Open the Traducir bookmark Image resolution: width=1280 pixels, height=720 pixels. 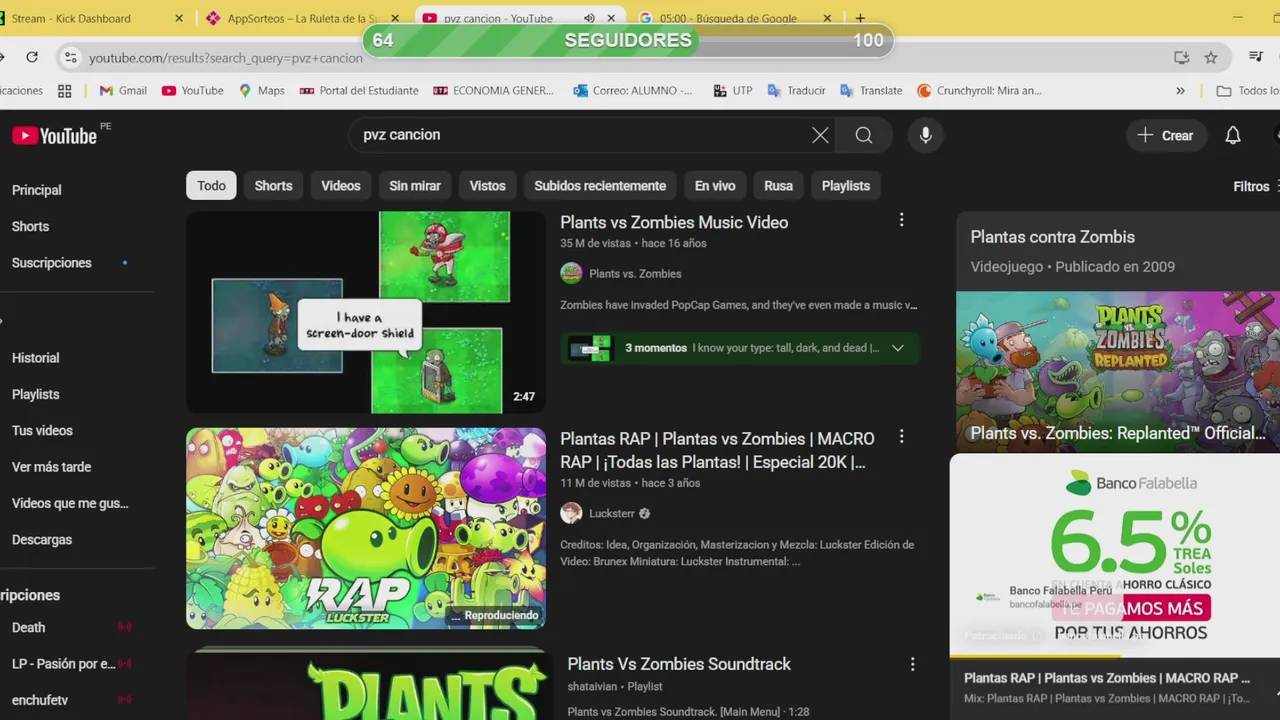coord(796,90)
